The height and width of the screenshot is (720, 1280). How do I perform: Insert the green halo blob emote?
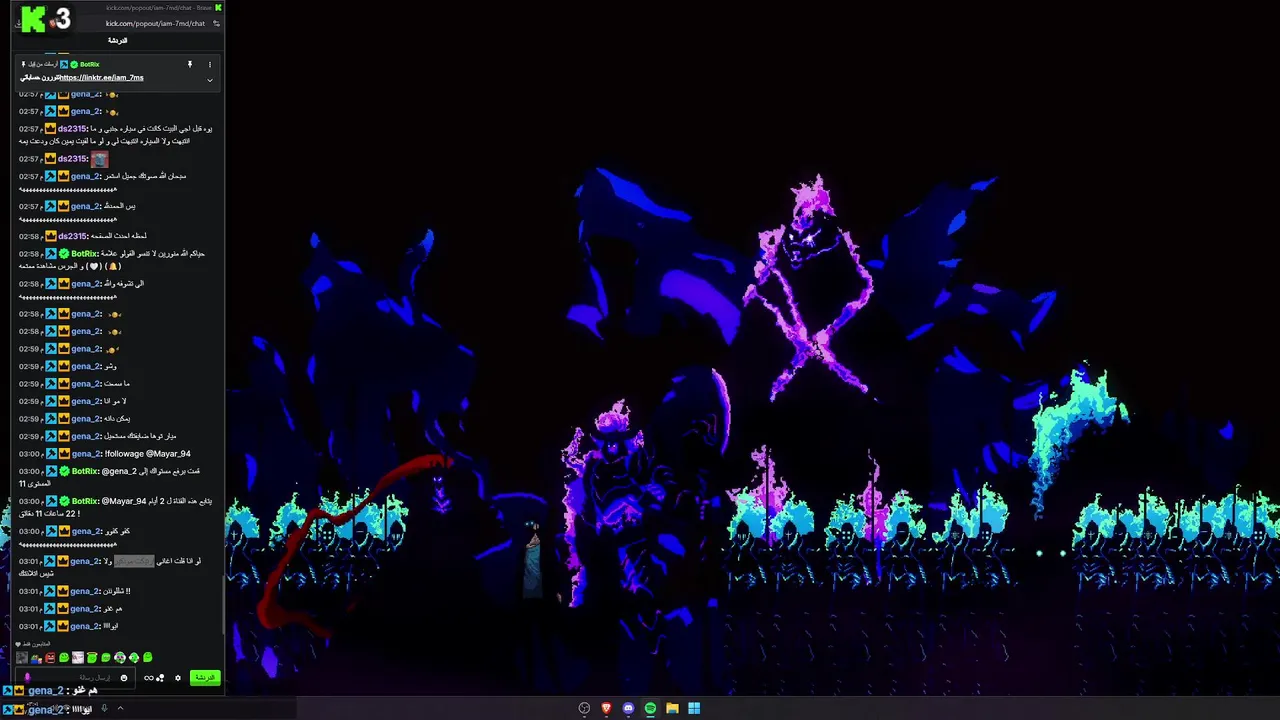pos(92,658)
